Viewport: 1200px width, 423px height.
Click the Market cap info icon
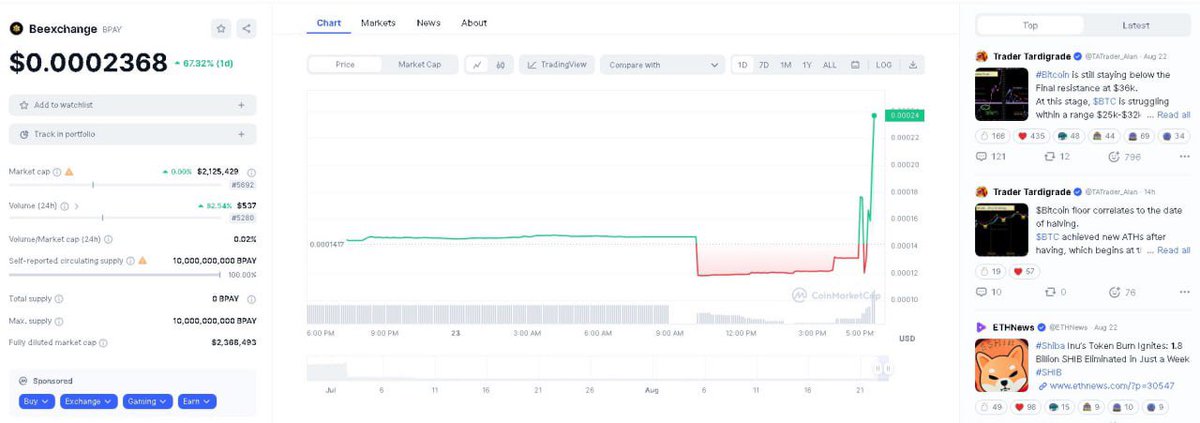pyautogui.click(x=57, y=171)
